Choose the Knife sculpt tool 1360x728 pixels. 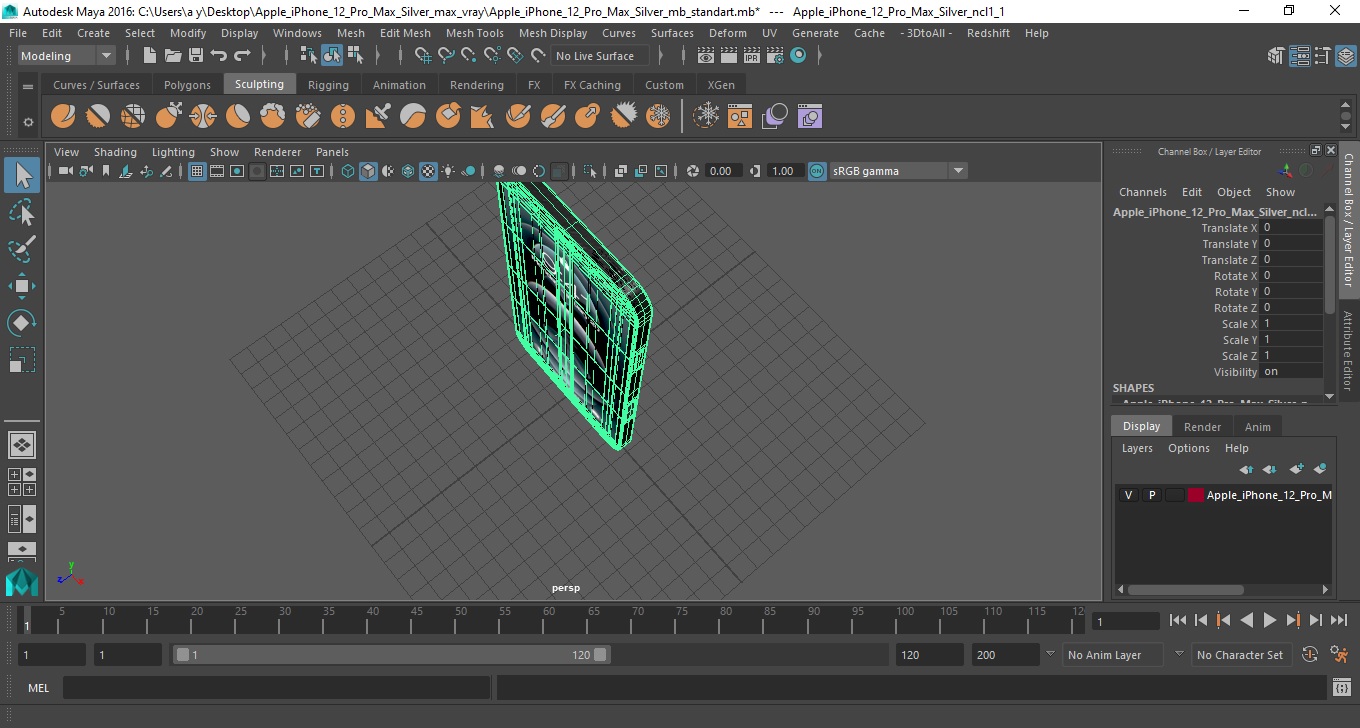518,116
